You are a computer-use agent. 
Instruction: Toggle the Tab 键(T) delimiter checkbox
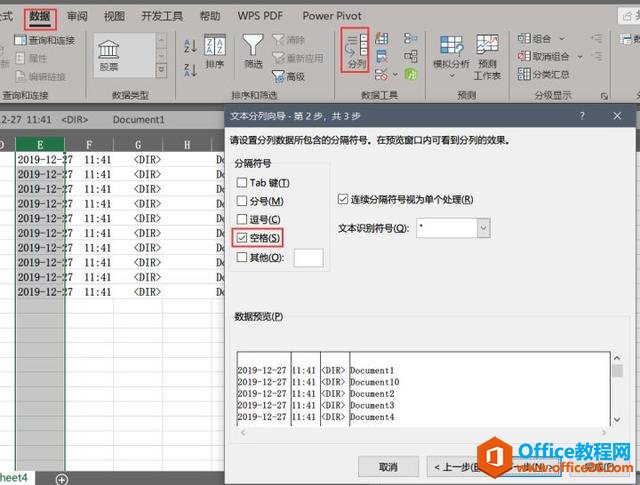[242, 182]
